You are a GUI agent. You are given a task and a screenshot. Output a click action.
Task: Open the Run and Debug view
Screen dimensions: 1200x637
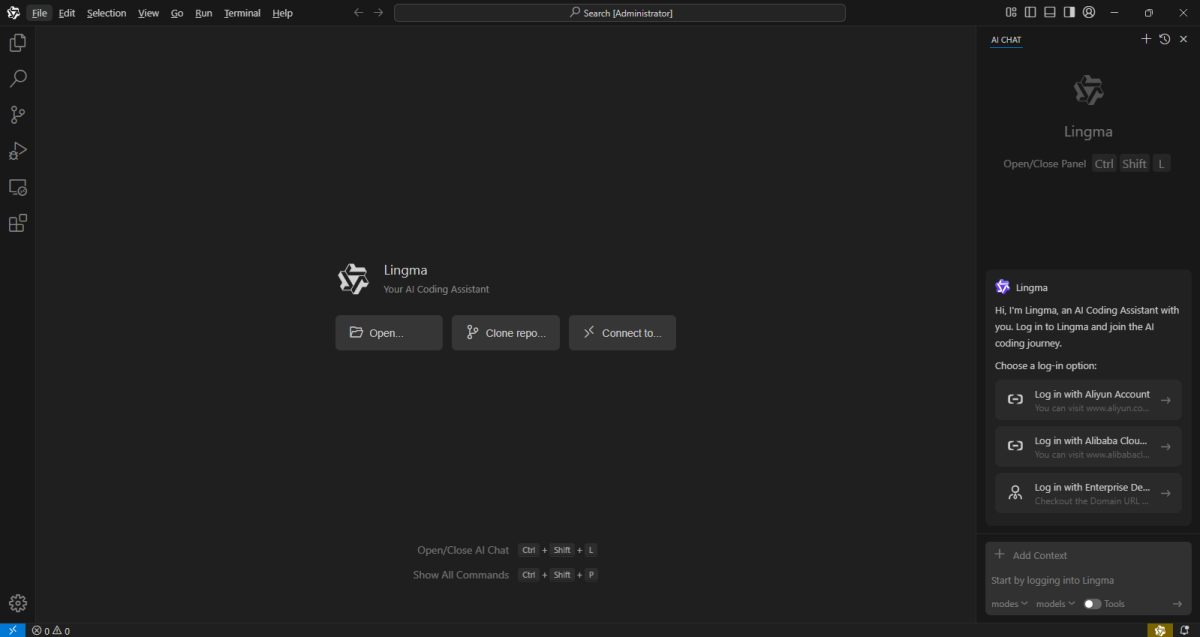pos(17,151)
